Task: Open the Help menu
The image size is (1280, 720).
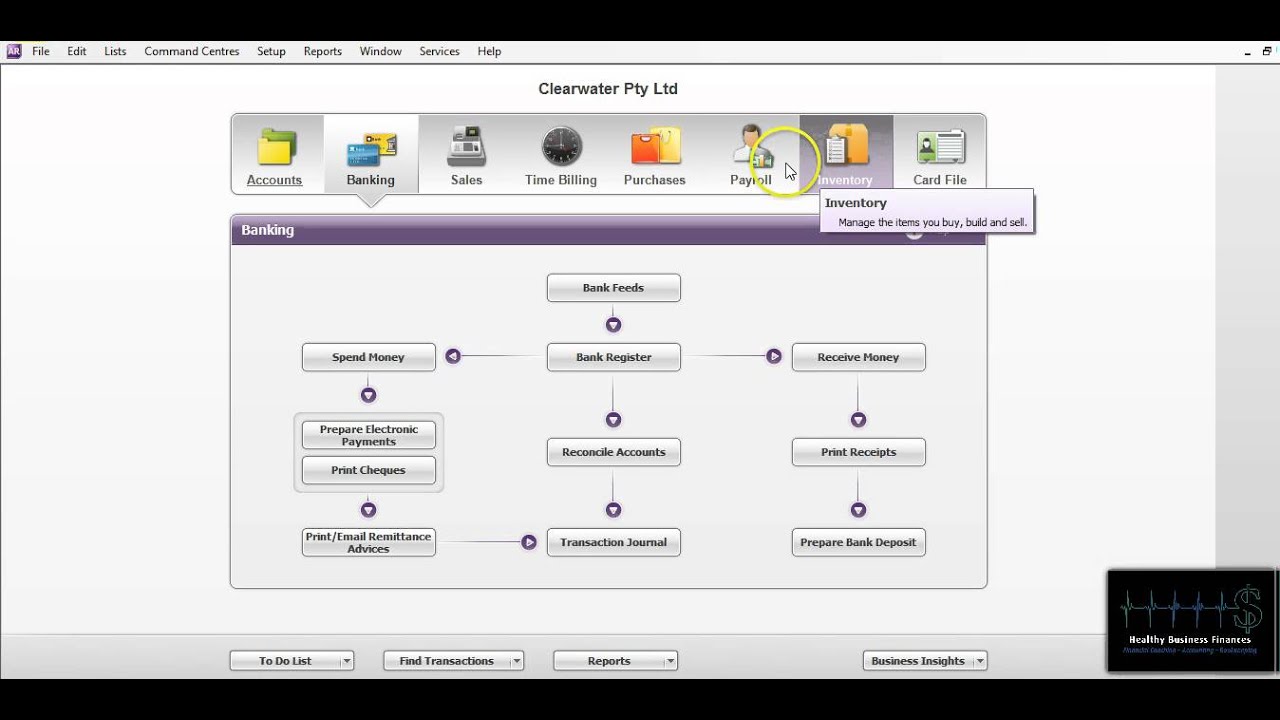Action: (489, 51)
